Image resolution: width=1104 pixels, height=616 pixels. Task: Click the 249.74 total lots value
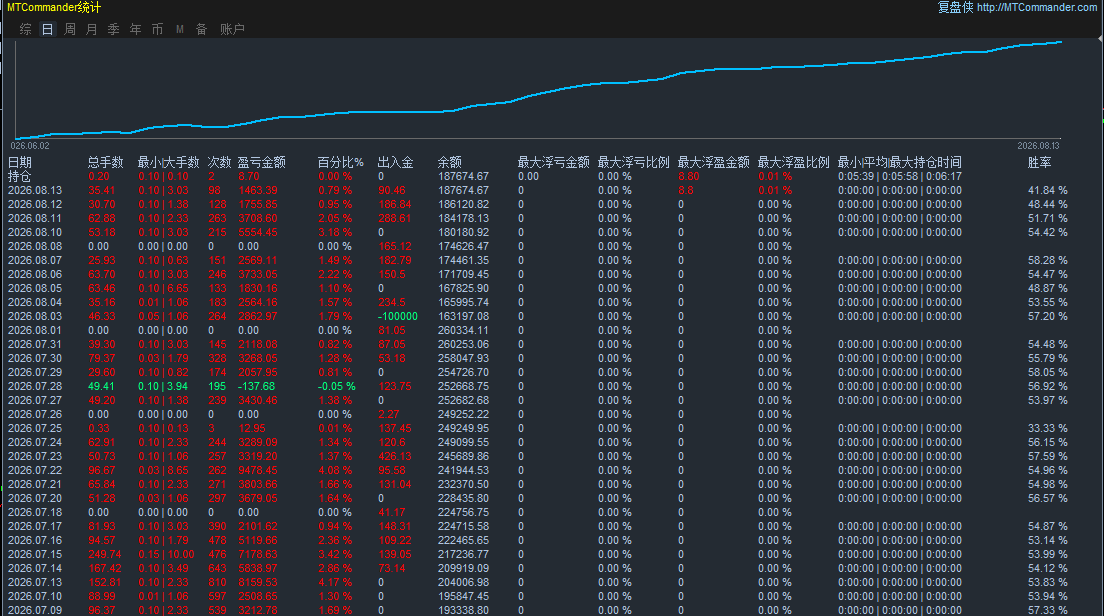[x=105, y=554]
